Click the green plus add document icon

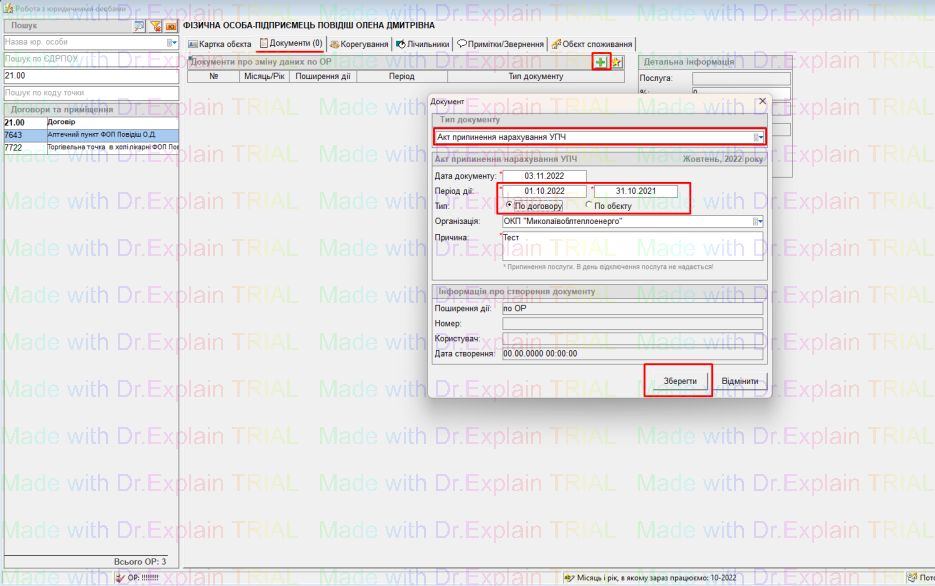[x=600, y=63]
